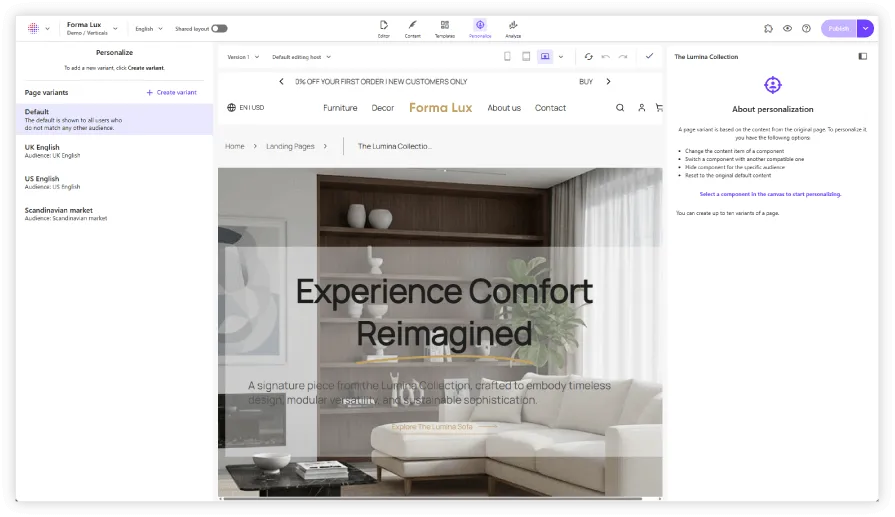Screen dimensions: 895x517
Task: Switch canvas to tablet device view
Action: [x=526, y=56]
